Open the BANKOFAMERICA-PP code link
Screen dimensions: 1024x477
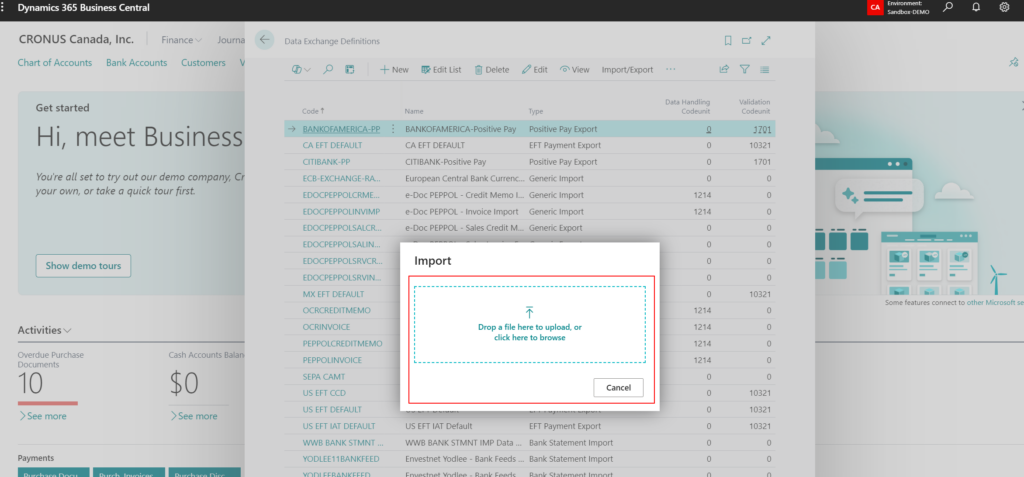click(x=341, y=129)
